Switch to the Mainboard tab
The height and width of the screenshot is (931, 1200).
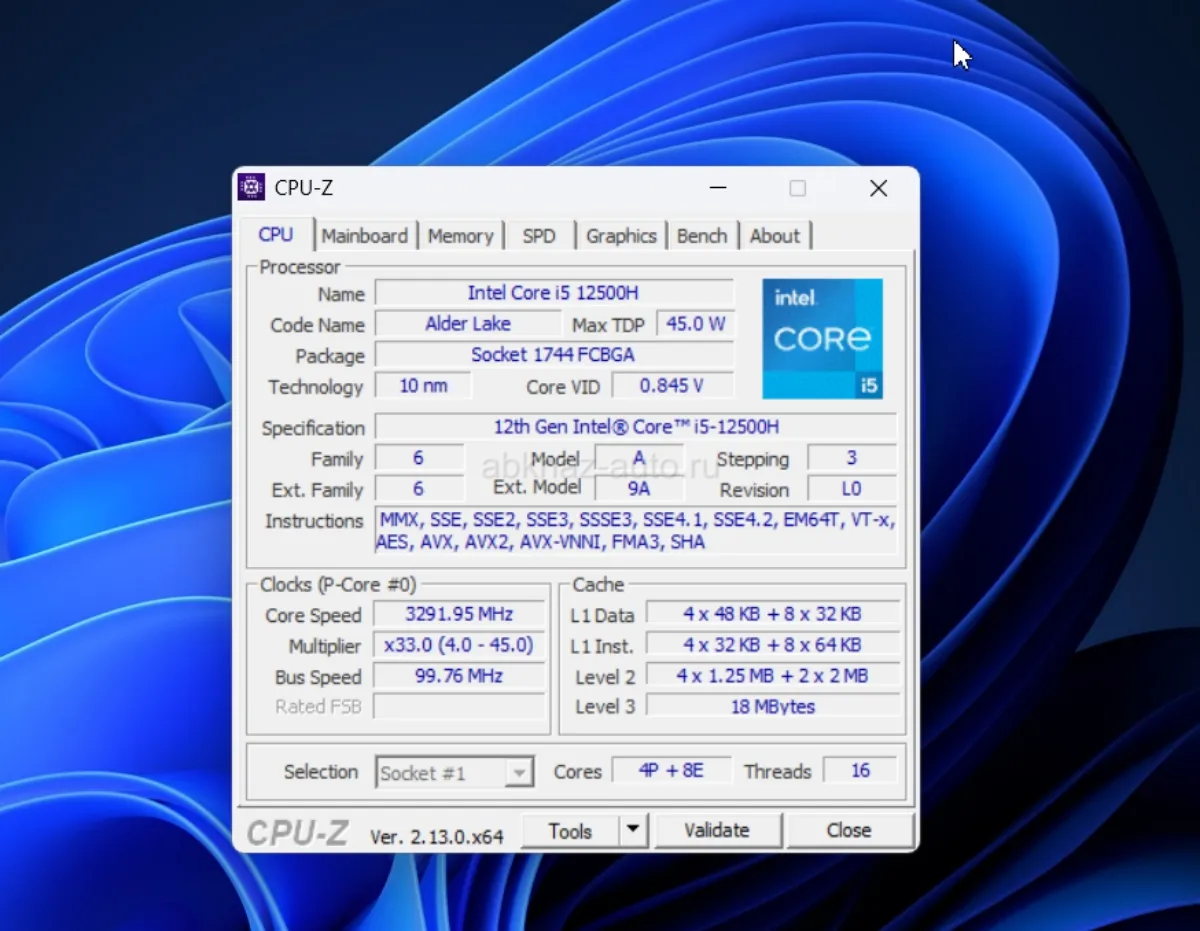[x=364, y=236]
